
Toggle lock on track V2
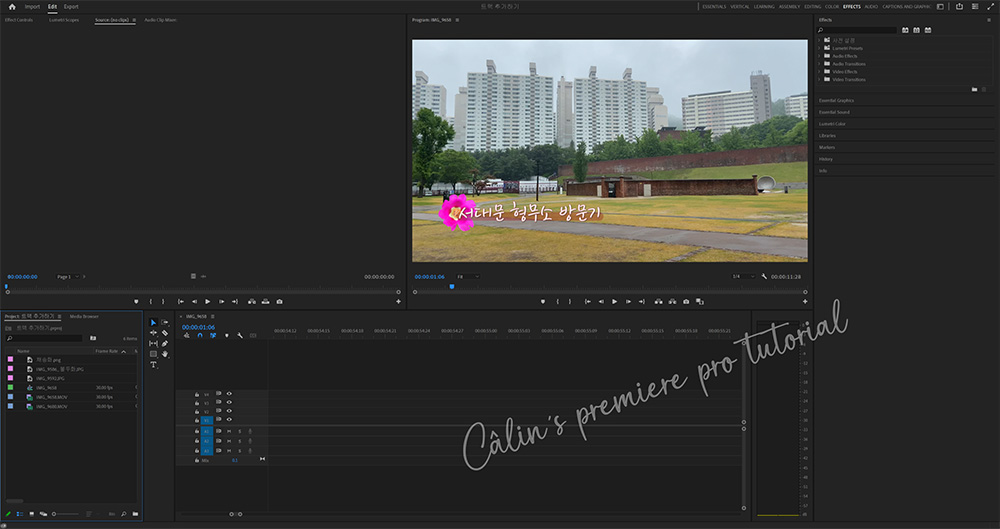pos(197,411)
